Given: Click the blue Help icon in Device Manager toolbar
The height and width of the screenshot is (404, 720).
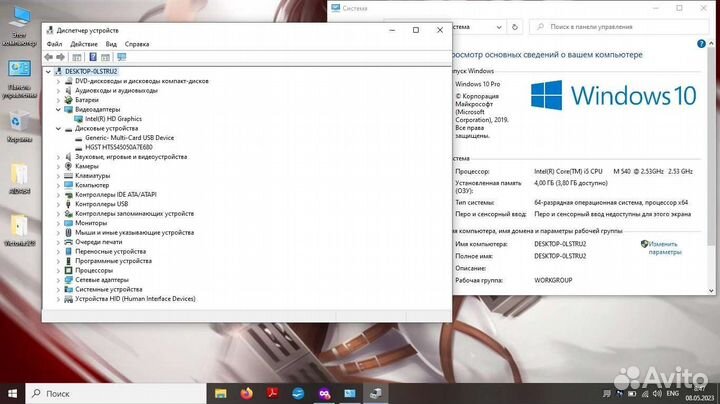Looking at the screenshot, I should (93, 57).
